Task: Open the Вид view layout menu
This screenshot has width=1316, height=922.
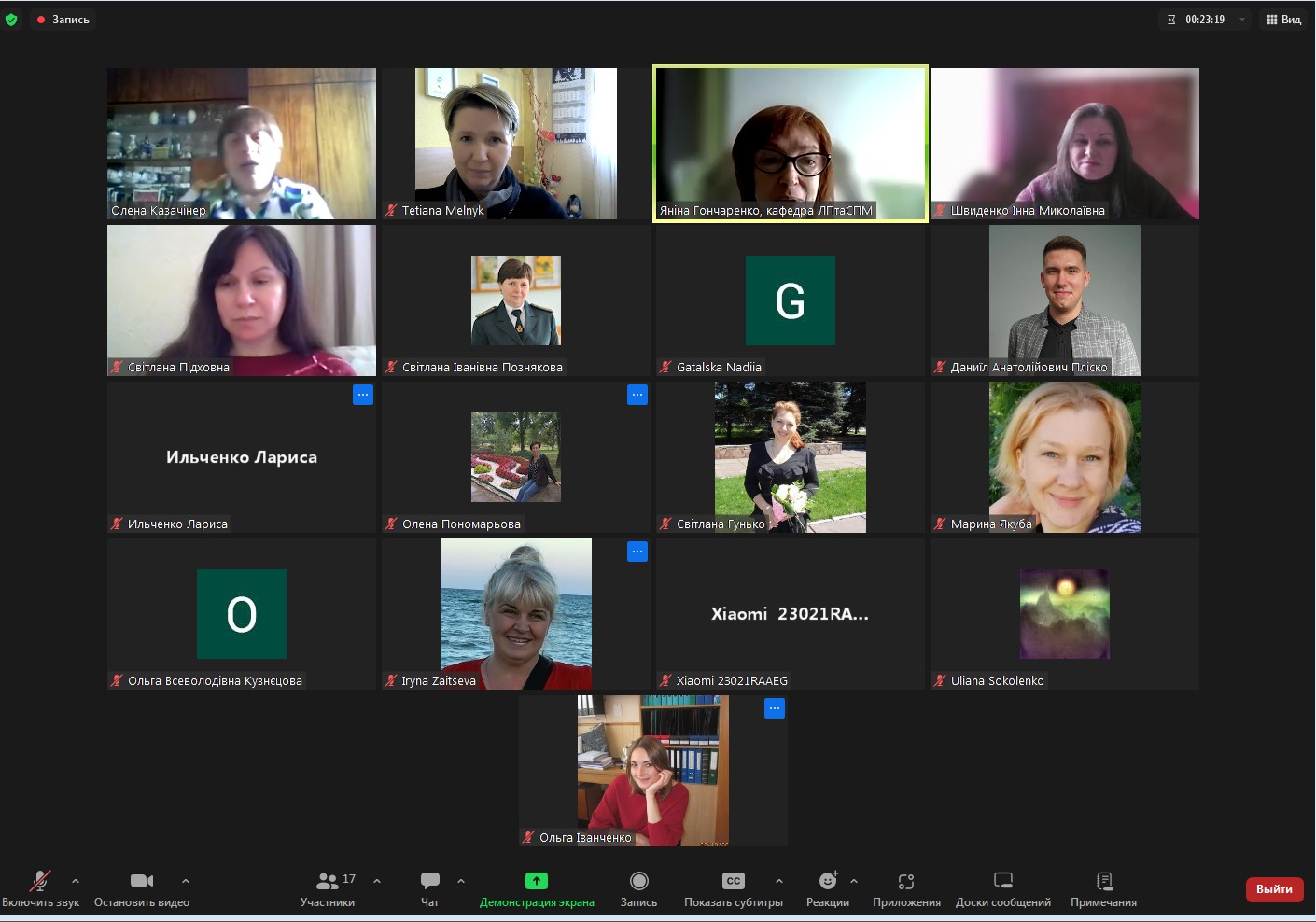Action: pyautogui.click(x=1284, y=20)
